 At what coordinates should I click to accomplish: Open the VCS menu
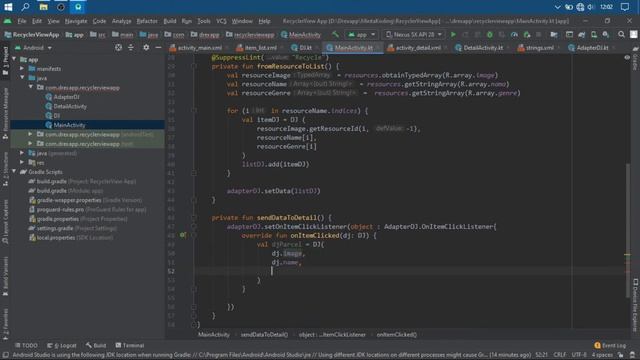pyautogui.click(x=221, y=21)
